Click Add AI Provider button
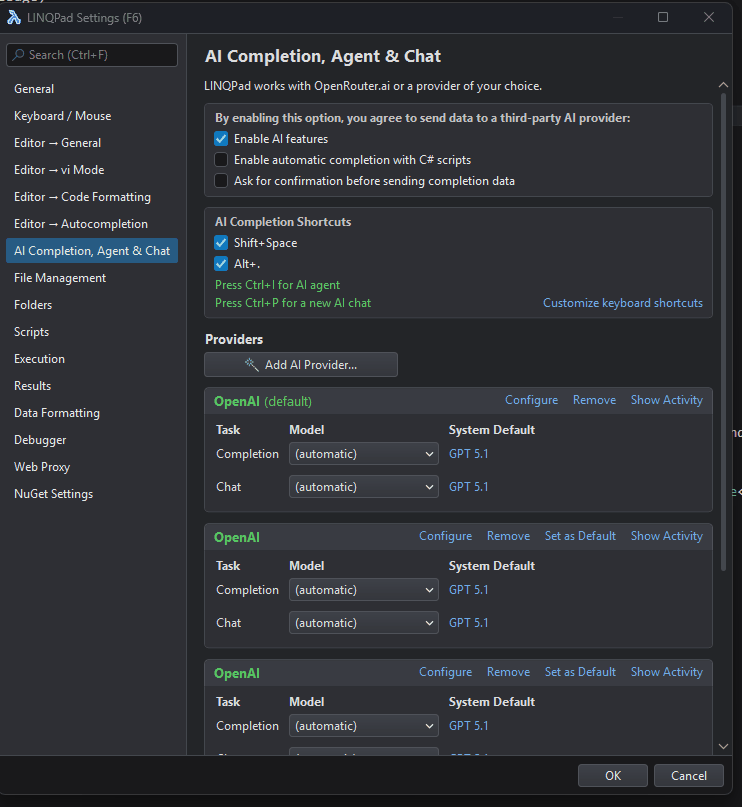This screenshot has height=807, width=742. coord(301,365)
